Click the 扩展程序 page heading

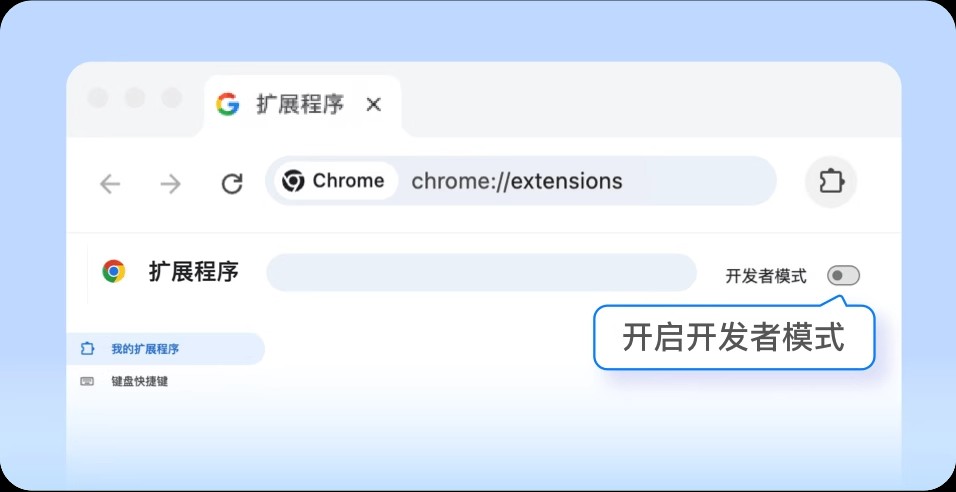click(194, 271)
